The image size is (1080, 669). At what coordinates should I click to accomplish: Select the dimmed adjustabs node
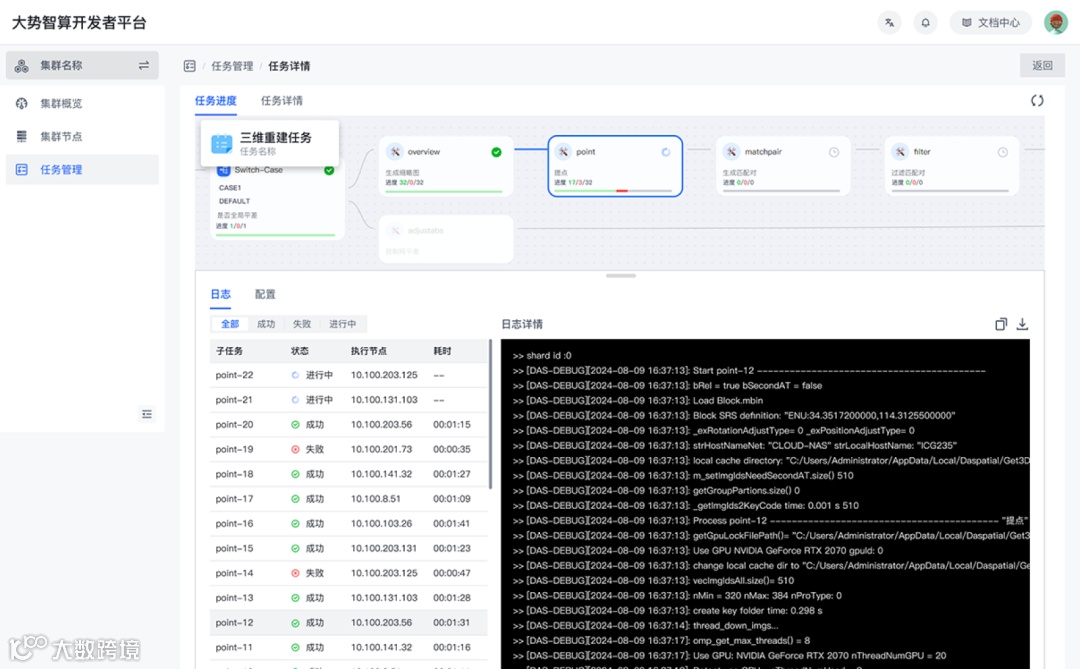(446, 239)
